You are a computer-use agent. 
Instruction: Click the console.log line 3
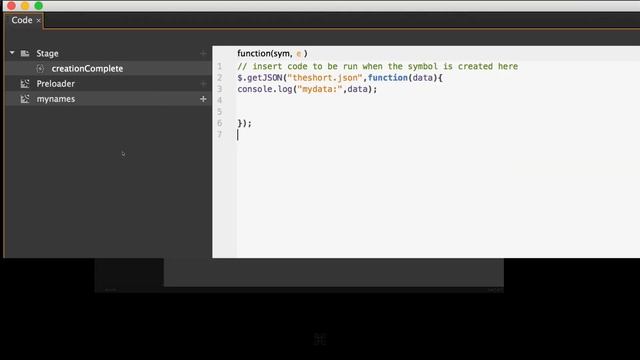click(307, 89)
